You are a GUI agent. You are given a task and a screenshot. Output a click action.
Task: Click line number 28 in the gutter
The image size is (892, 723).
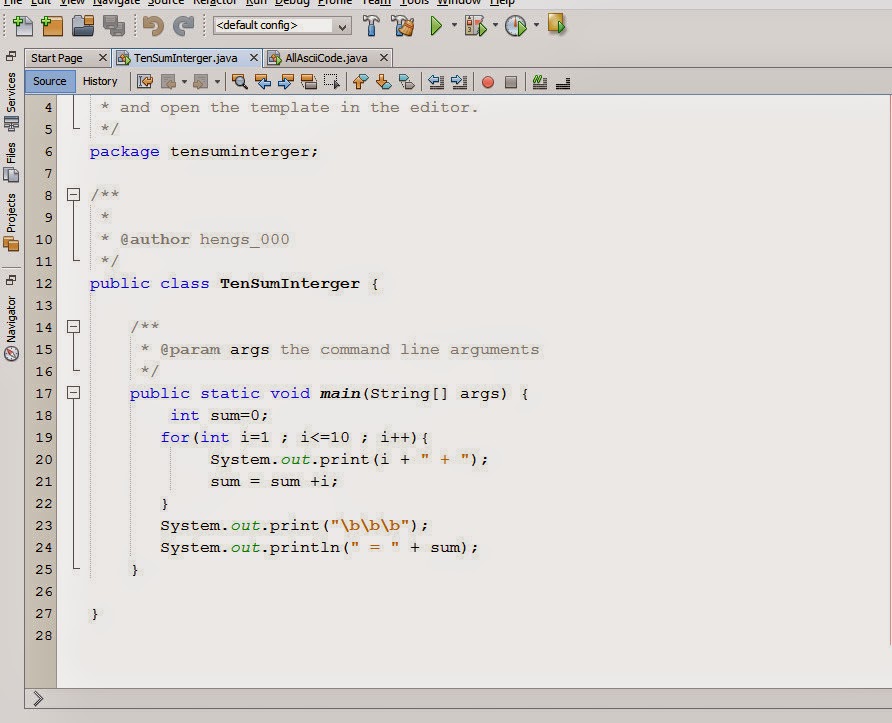click(x=44, y=635)
